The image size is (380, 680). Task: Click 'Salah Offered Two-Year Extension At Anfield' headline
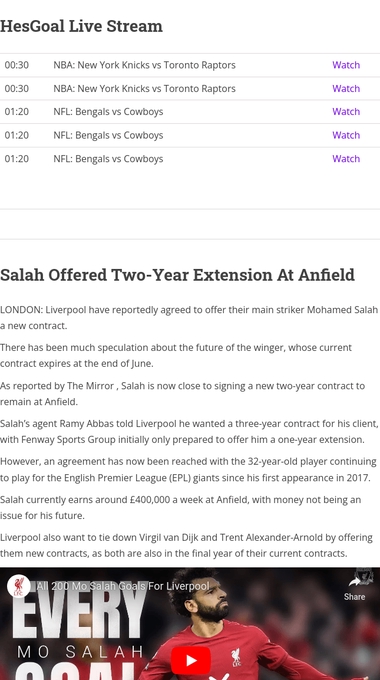pos(177,275)
